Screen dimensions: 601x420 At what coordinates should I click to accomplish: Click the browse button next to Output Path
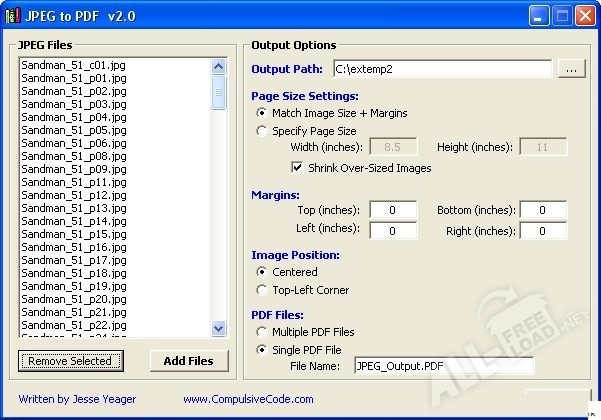click(x=571, y=69)
